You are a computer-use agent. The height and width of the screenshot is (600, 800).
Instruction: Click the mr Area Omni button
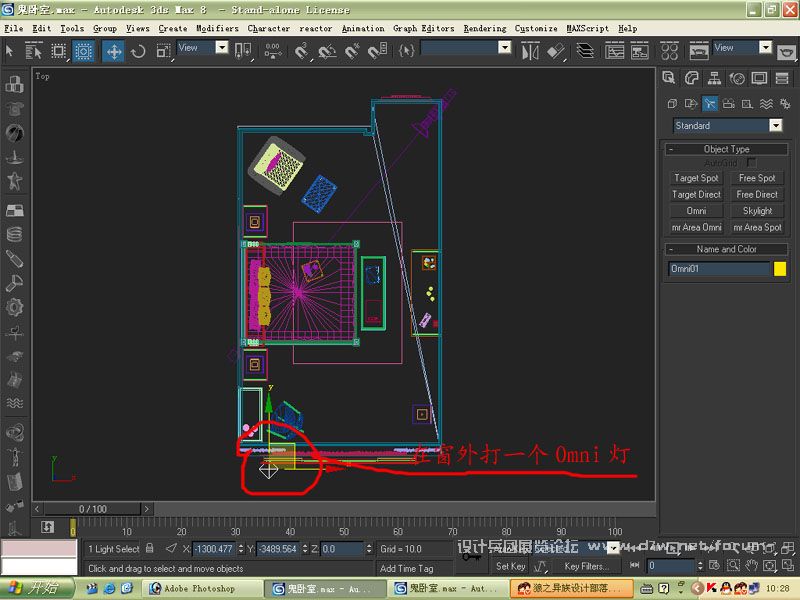tap(696, 228)
